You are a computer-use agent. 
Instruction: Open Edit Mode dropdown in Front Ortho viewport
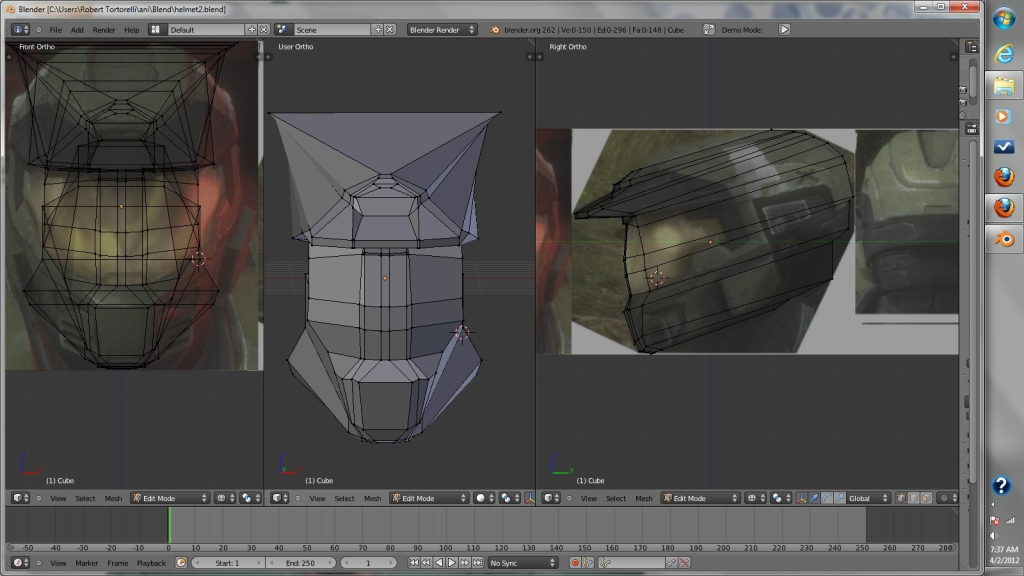pos(170,498)
